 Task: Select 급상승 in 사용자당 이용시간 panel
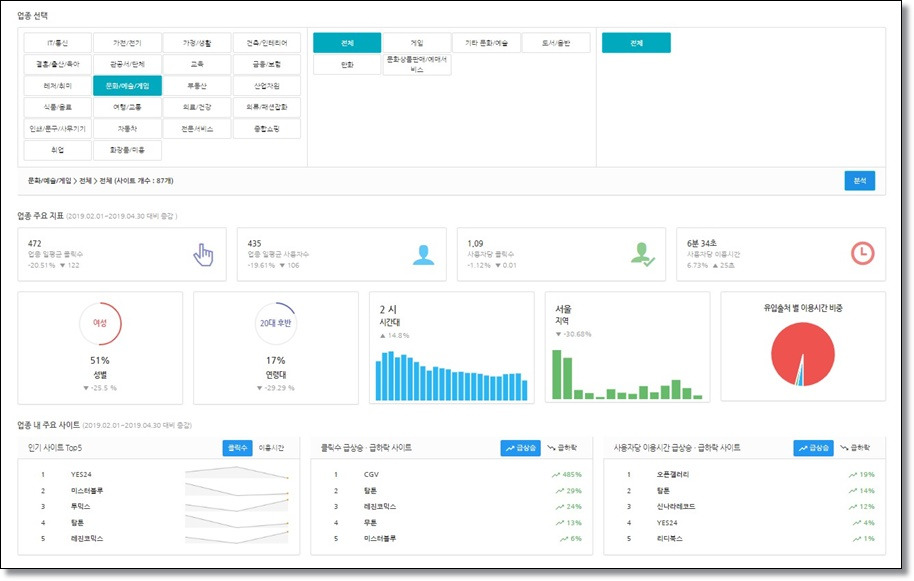(813, 448)
